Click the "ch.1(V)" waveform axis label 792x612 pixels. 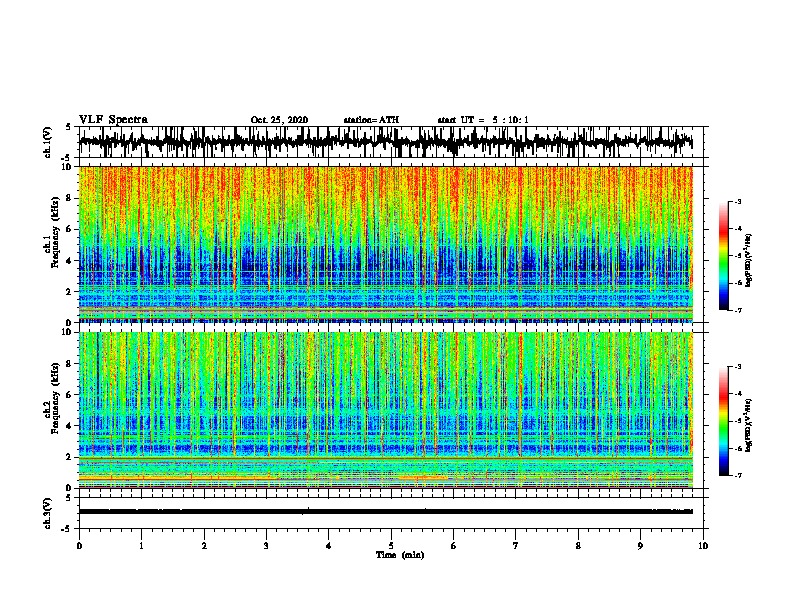pyautogui.click(x=48, y=142)
